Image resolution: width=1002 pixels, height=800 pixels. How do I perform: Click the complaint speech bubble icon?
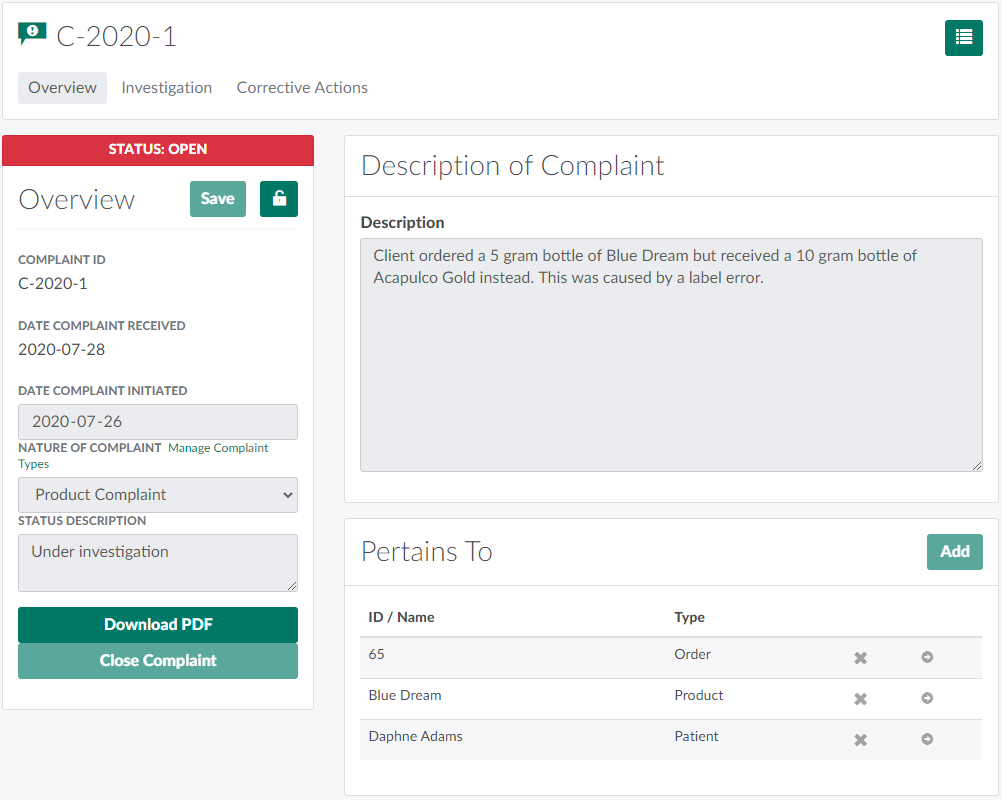coord(32,35)
